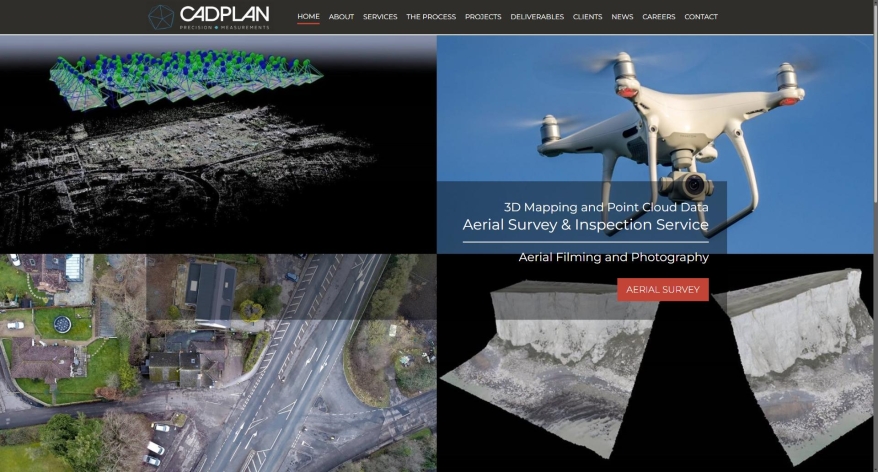Open the SERVICES menu item

[380, 17]
